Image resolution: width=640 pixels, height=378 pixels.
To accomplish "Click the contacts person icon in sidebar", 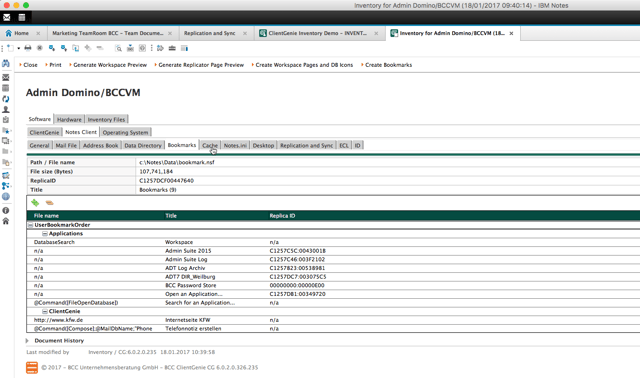I will coord(6,109).
